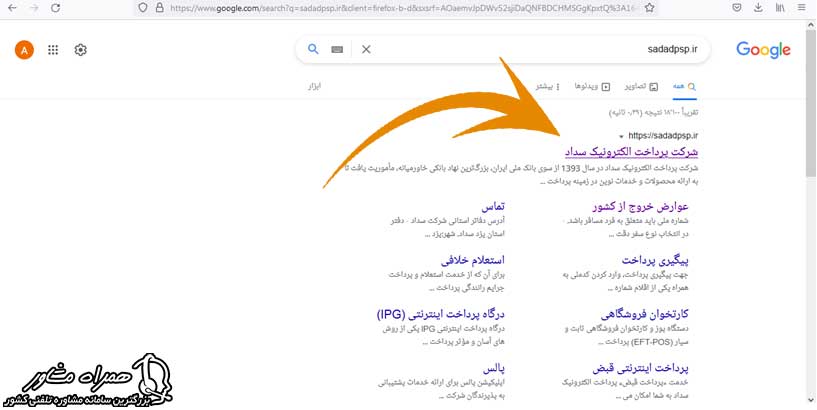Open the on-screen keyboard input tool
The image size is (817, 410).
pyautogui.click(x=337, y=49)
